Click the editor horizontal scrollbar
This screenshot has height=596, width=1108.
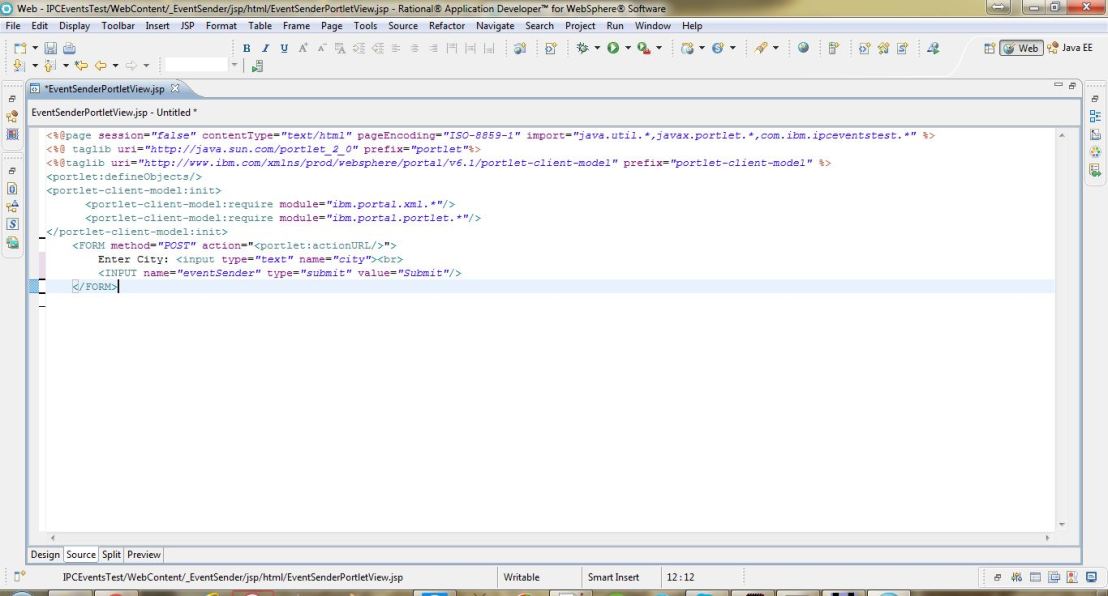click(540, 537)
